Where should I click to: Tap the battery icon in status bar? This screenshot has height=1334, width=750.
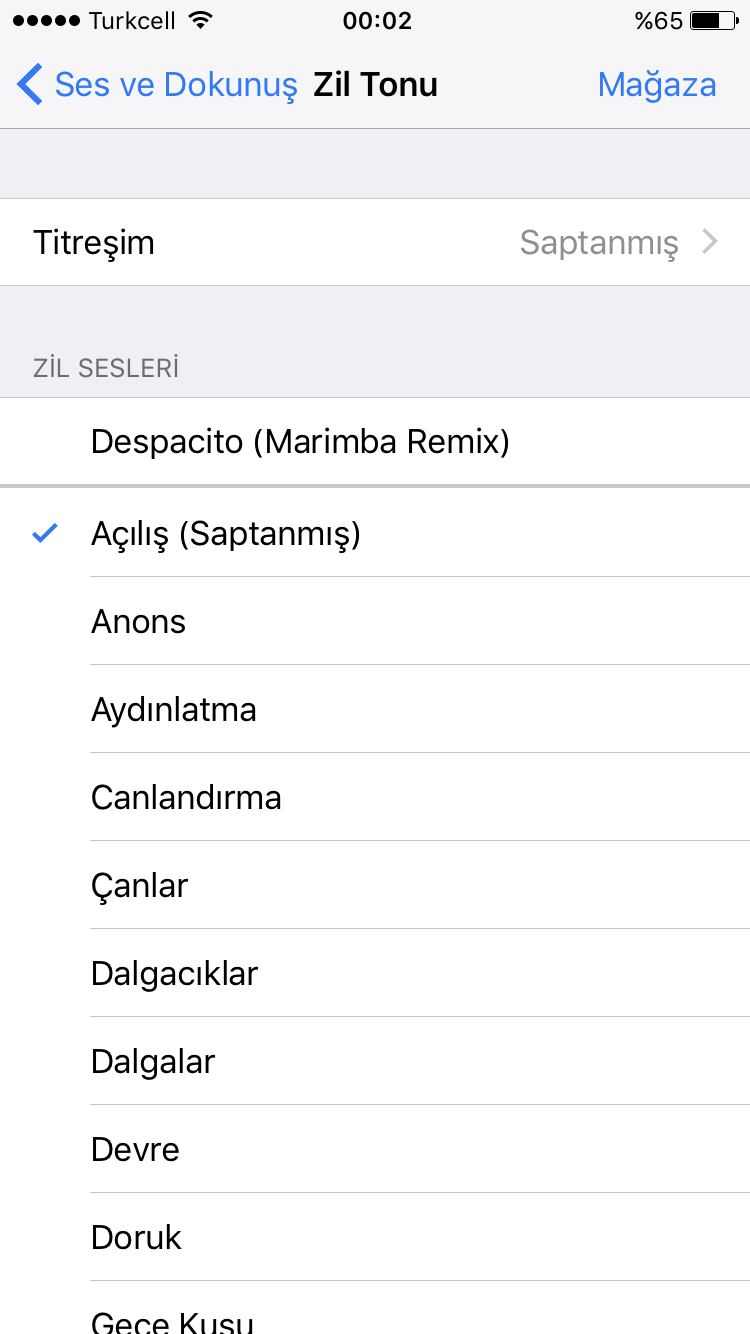(711, 21)
